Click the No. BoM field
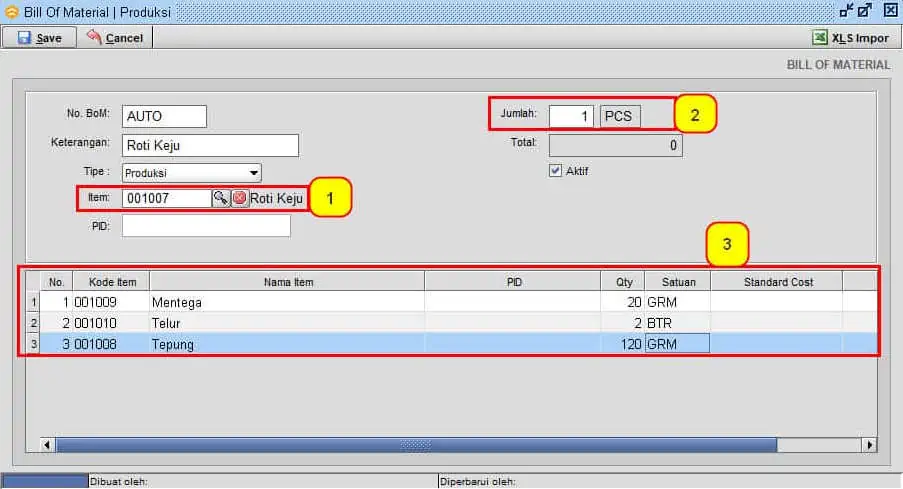Image resolution: width=903 pixels, height=489 pixels. click(x=164, y=116)
